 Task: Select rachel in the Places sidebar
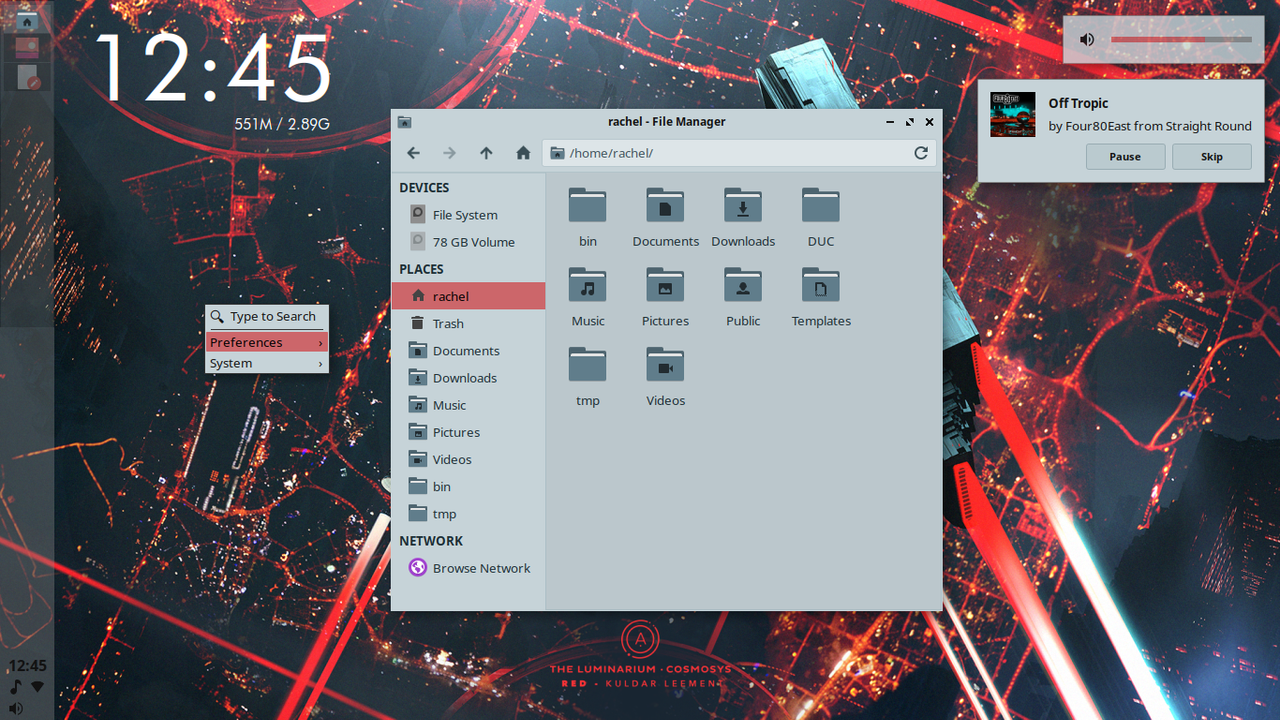tap(468, 296)
